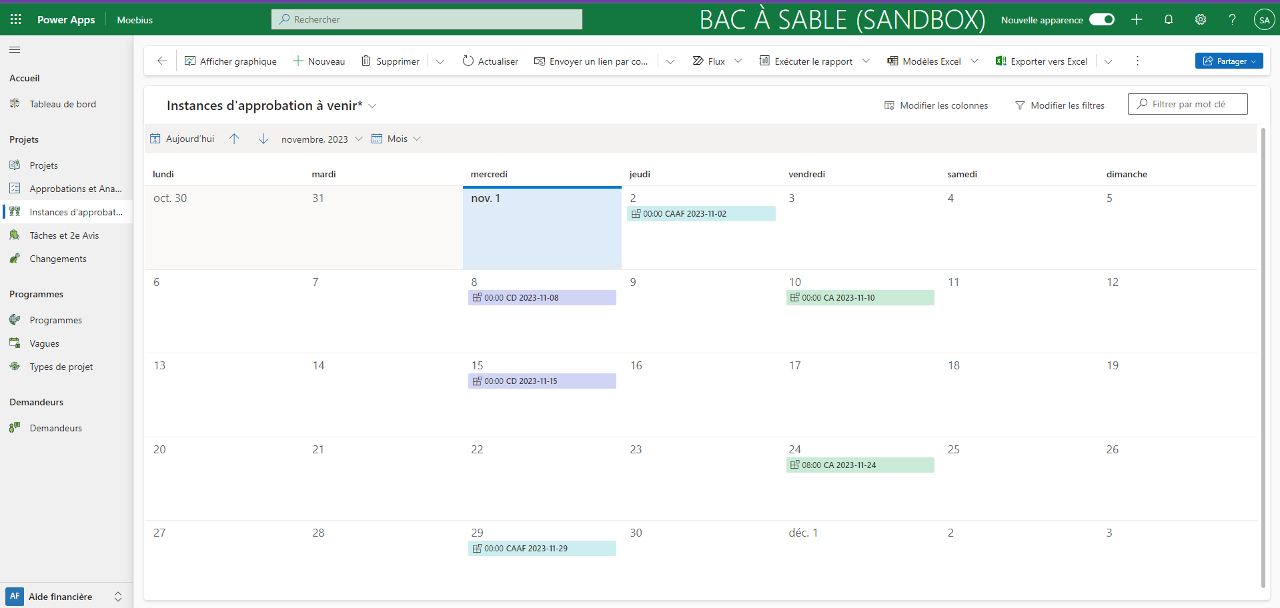Image resolution: width=1280 pixels, height=608 pixels.
Task: Click the Partager button
Action: (1229, 61)
